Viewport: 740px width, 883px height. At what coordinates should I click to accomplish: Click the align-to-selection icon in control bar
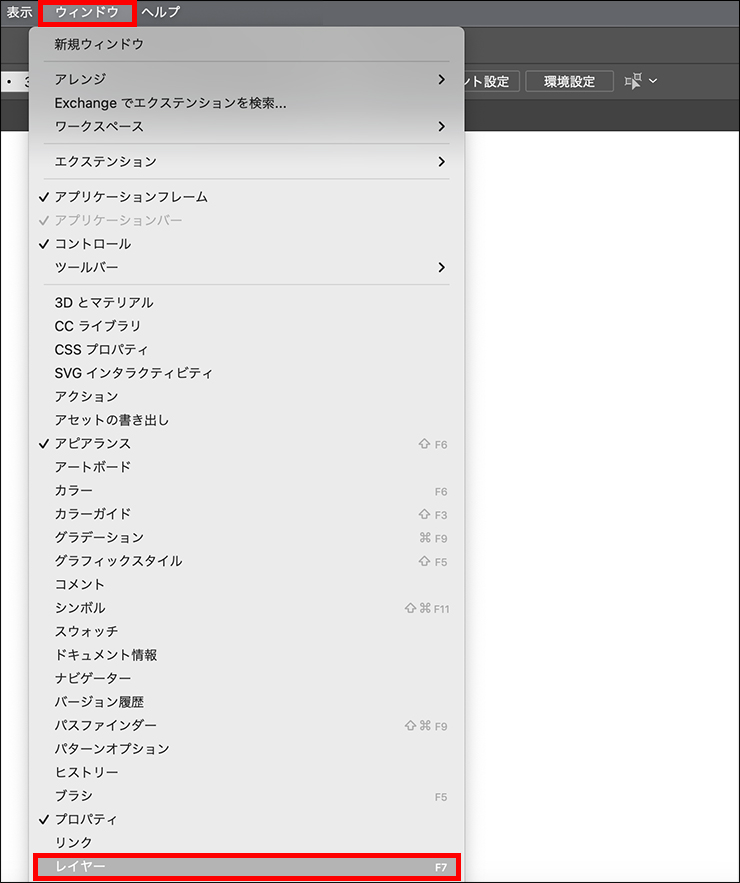tap(632, 81)
